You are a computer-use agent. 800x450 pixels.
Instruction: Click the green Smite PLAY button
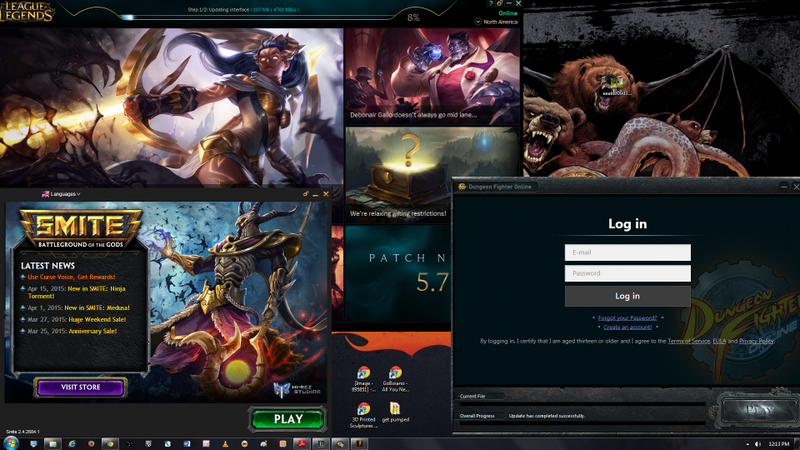click(288, 419)
